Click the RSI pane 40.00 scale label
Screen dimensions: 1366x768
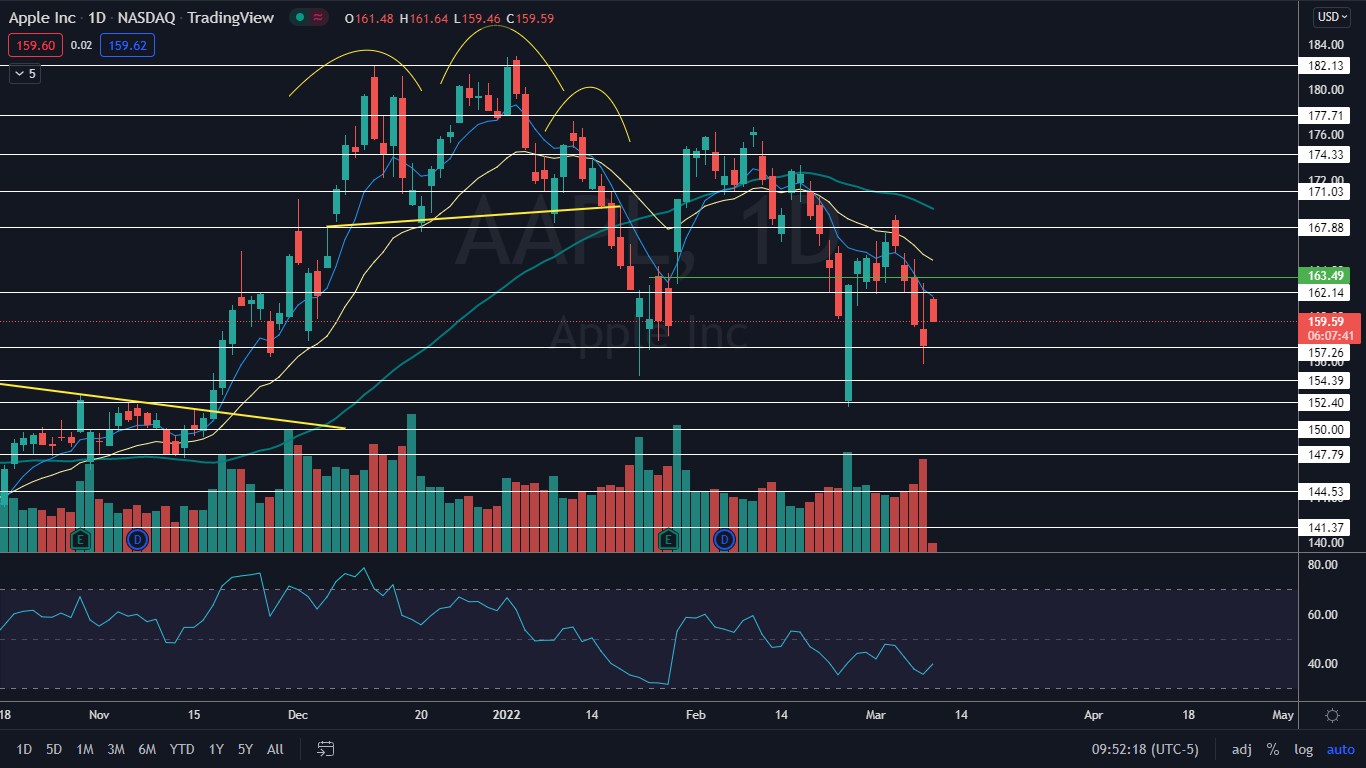click(x=1324, y=663)
